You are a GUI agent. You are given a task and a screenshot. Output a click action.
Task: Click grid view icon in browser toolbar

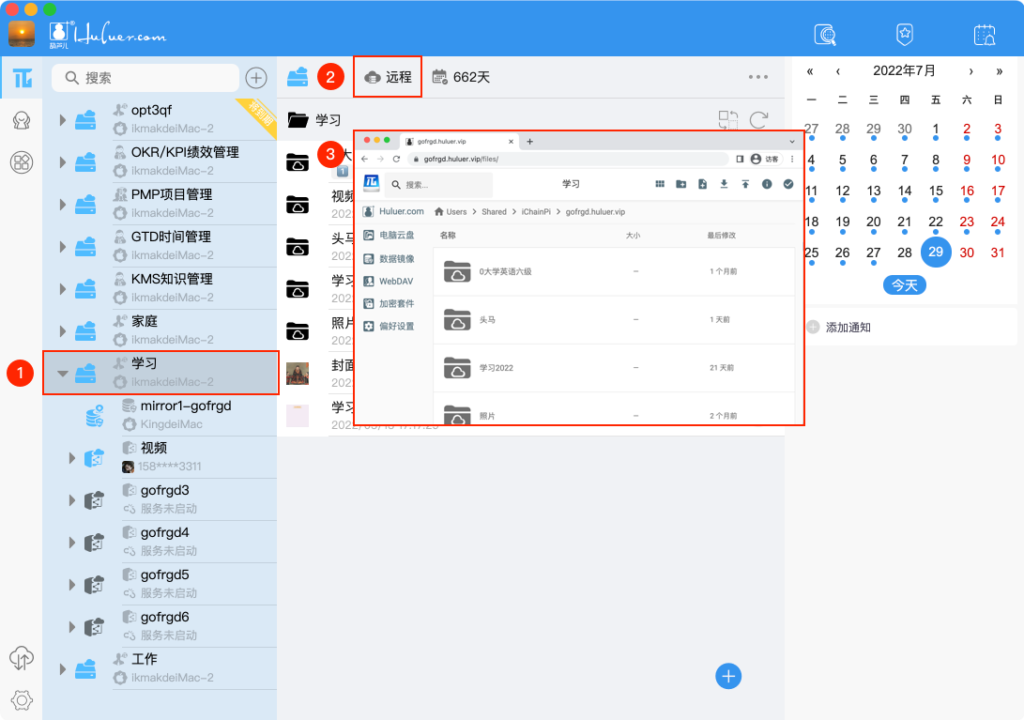660,184
